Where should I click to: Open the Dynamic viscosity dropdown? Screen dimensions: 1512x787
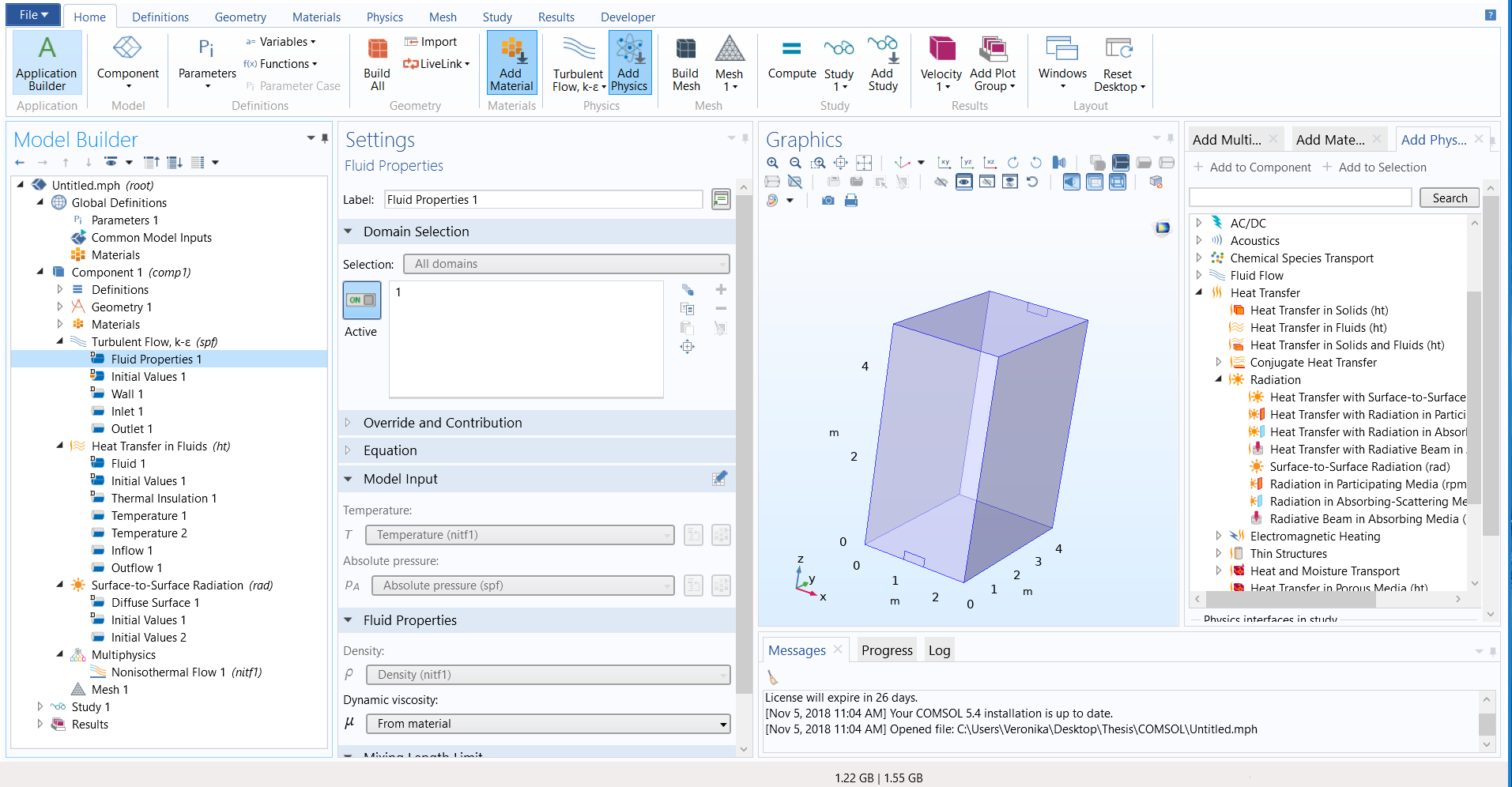click(x=722, y=724)
